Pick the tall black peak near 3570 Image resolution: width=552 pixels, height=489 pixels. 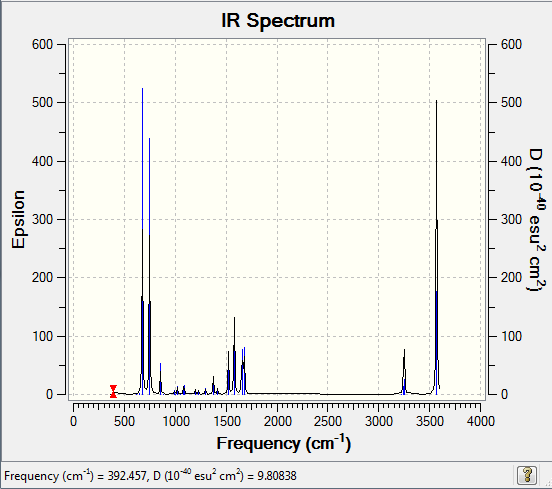(437, 246)
